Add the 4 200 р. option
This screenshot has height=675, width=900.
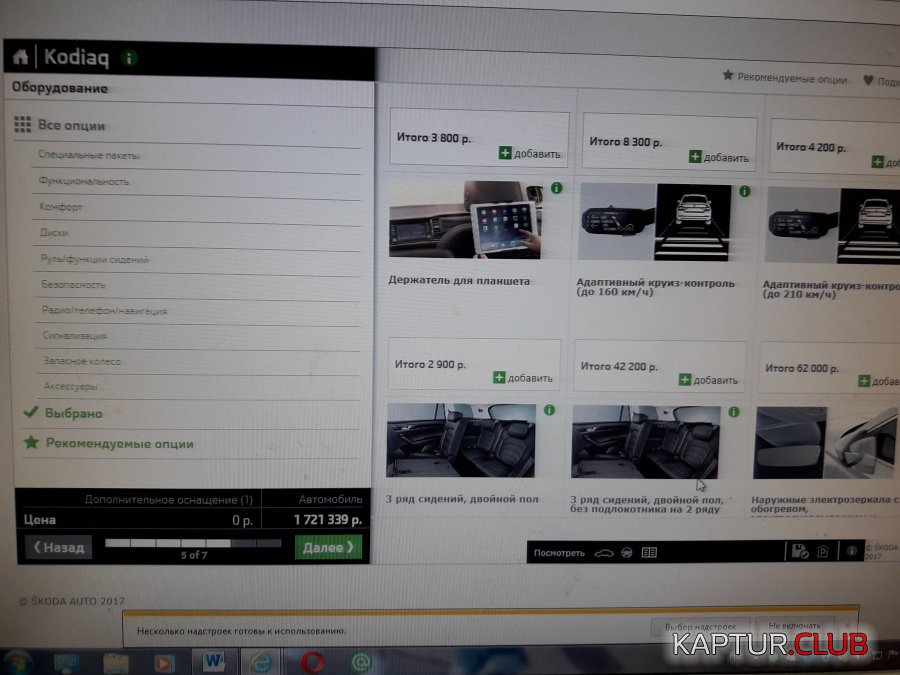click(x=886, y=162)
